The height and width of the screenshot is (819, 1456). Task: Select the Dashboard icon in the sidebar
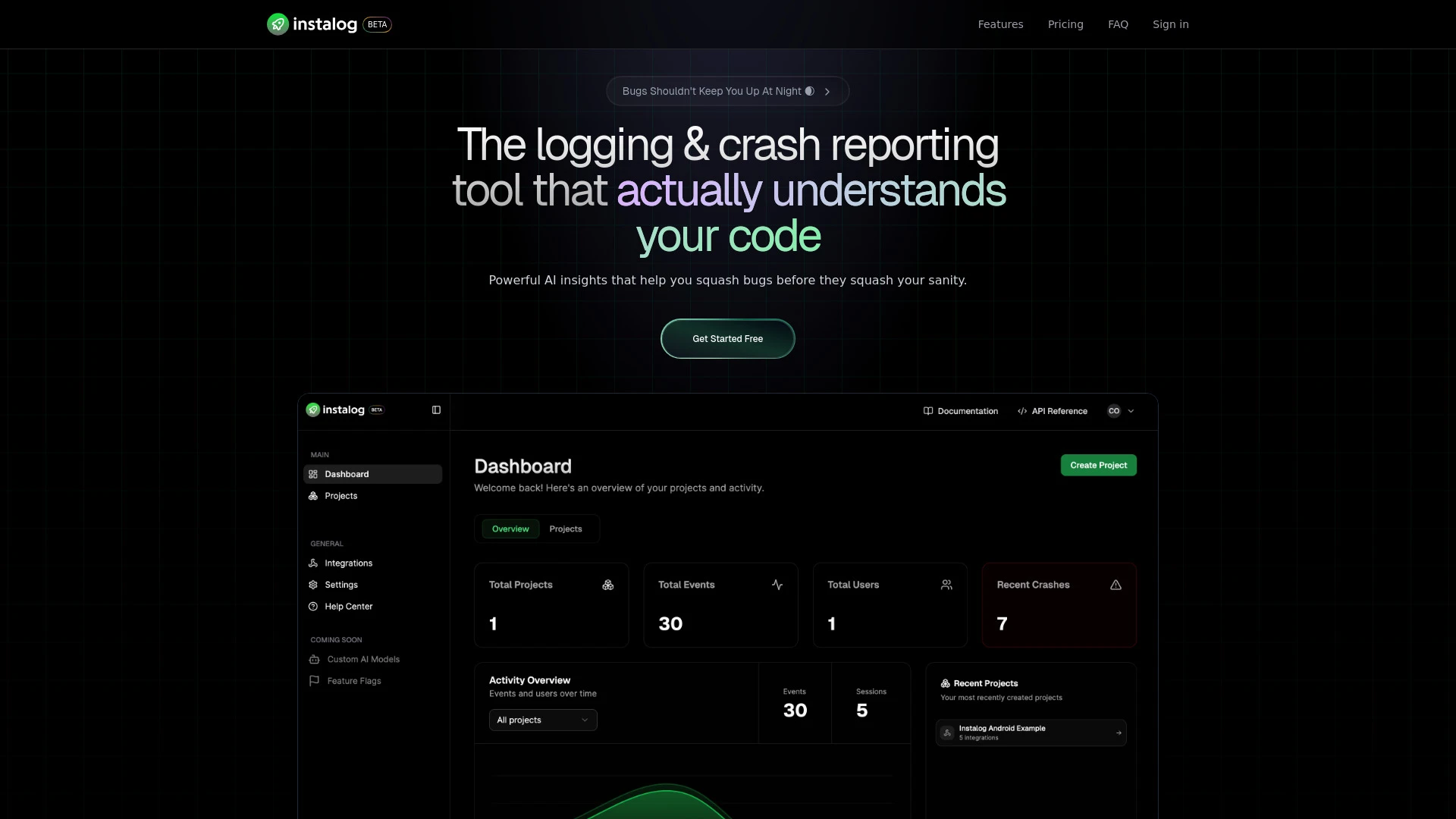pos(313,474)
